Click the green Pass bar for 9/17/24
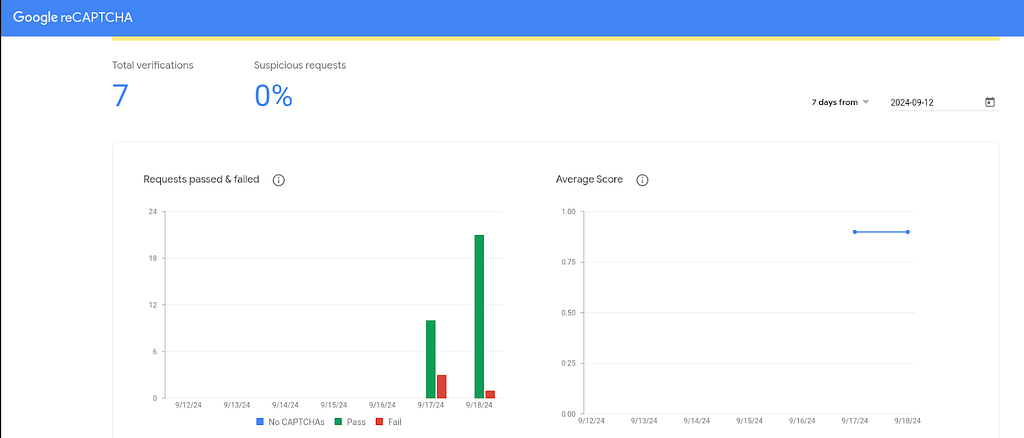 coord(430,359)
